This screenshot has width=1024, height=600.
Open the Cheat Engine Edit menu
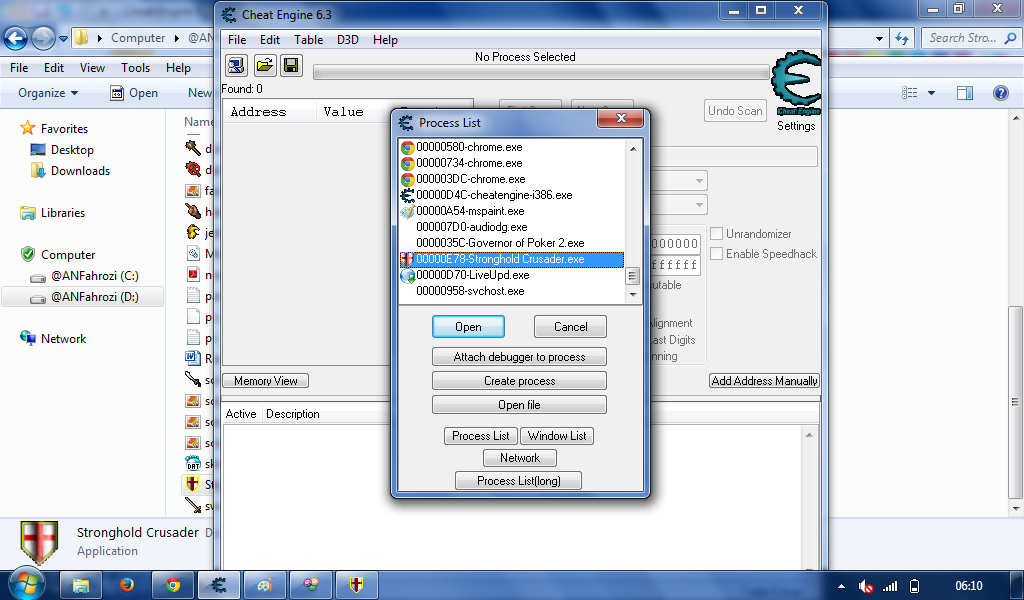270,40
